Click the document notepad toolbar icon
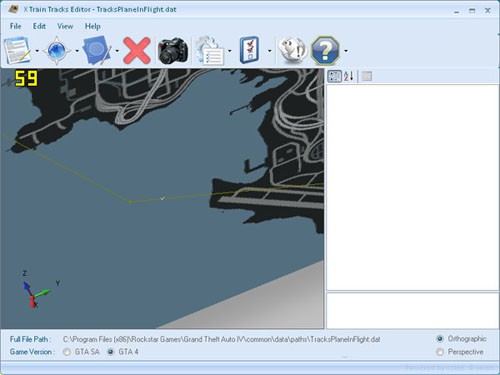This screenshot has height=375, width=500. tap(17, 51)
